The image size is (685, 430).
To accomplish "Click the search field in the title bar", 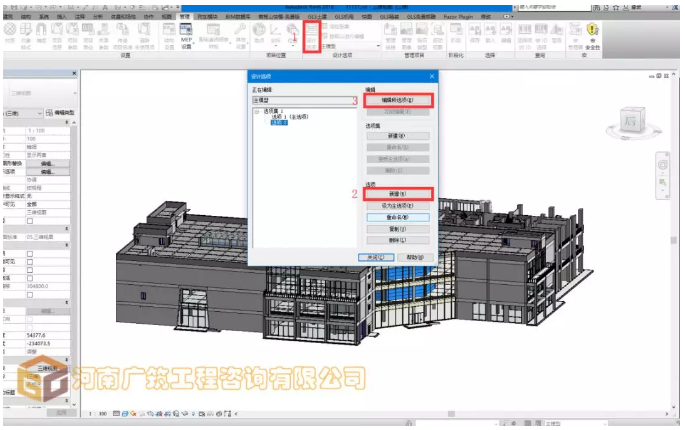I will [x=554, y=7].
